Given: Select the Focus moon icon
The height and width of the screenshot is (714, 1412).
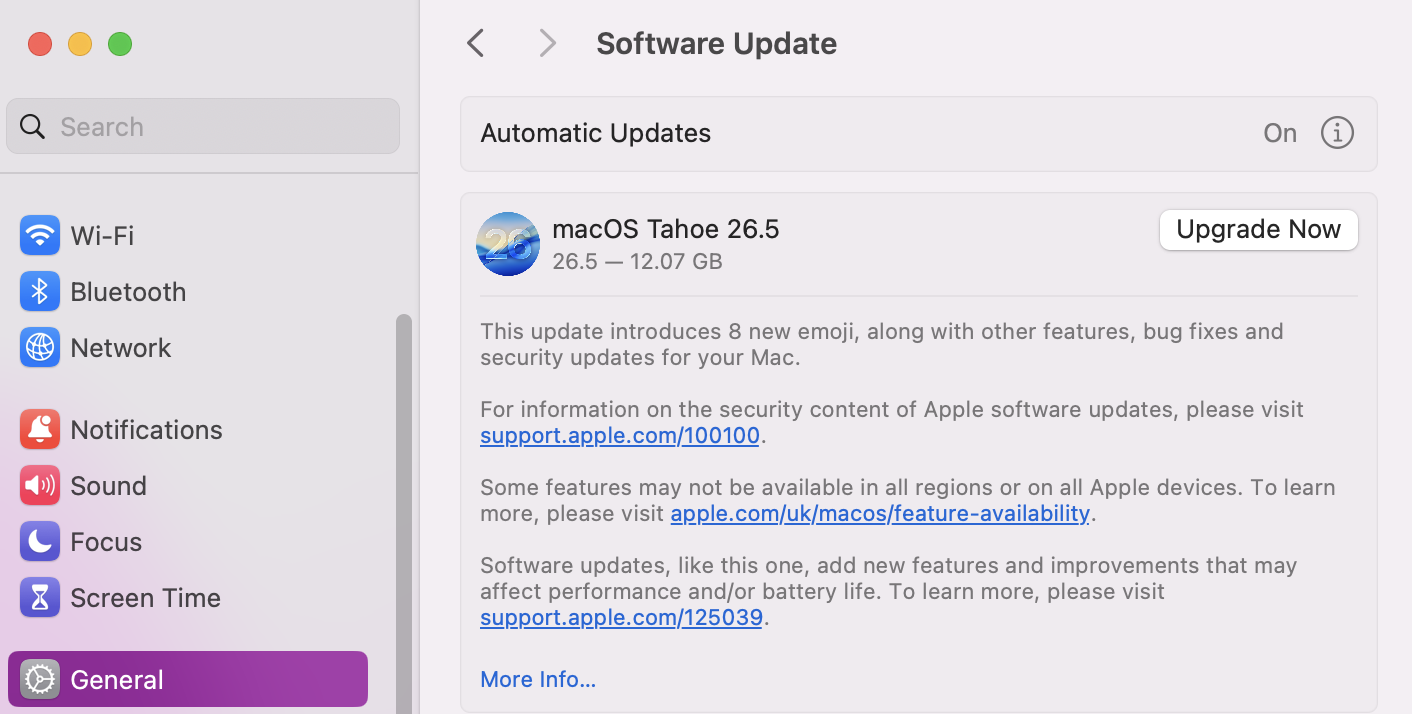Looking at the screenshot, I should (40, 542).
